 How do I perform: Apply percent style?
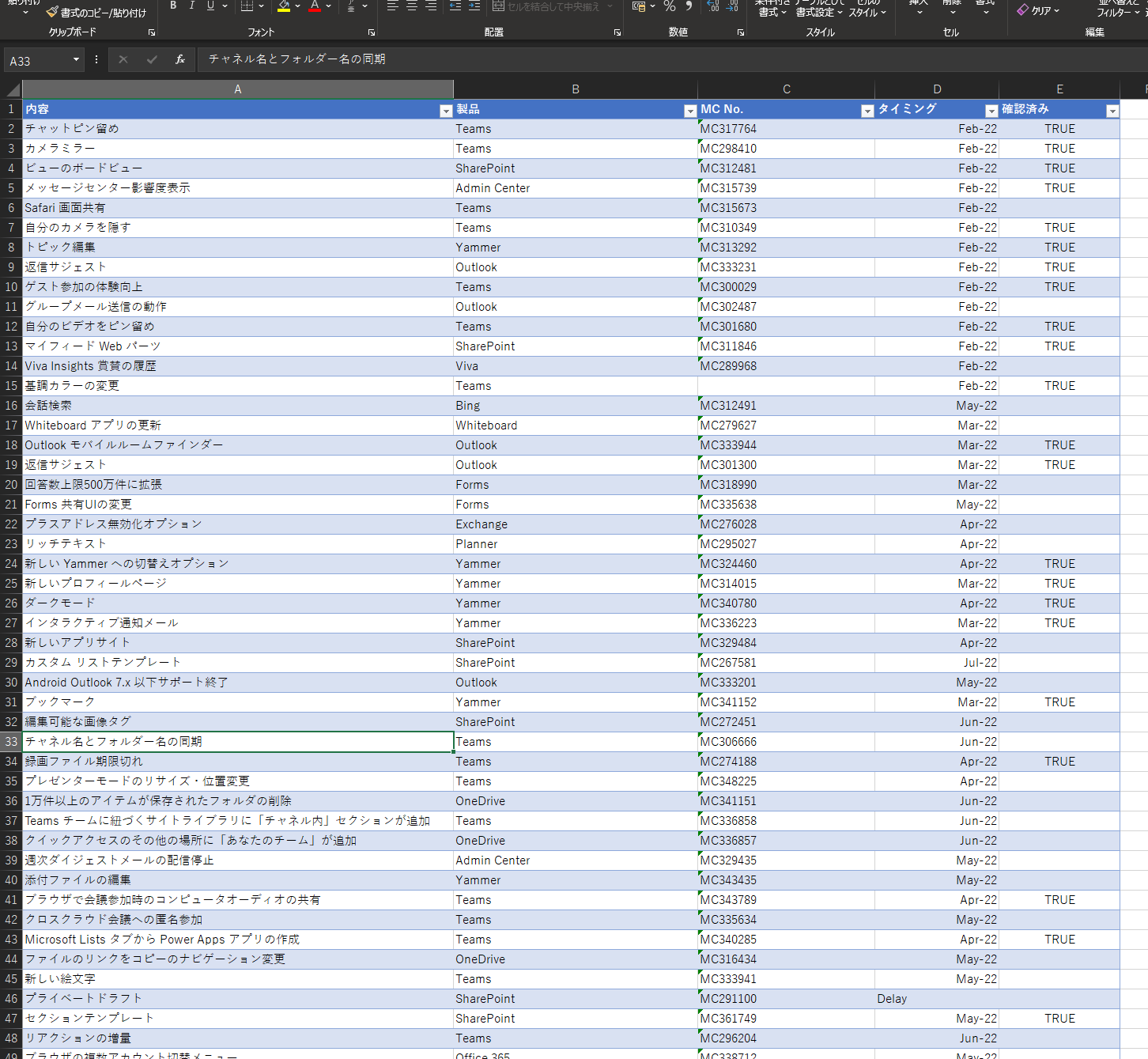[x=670, y=6]
